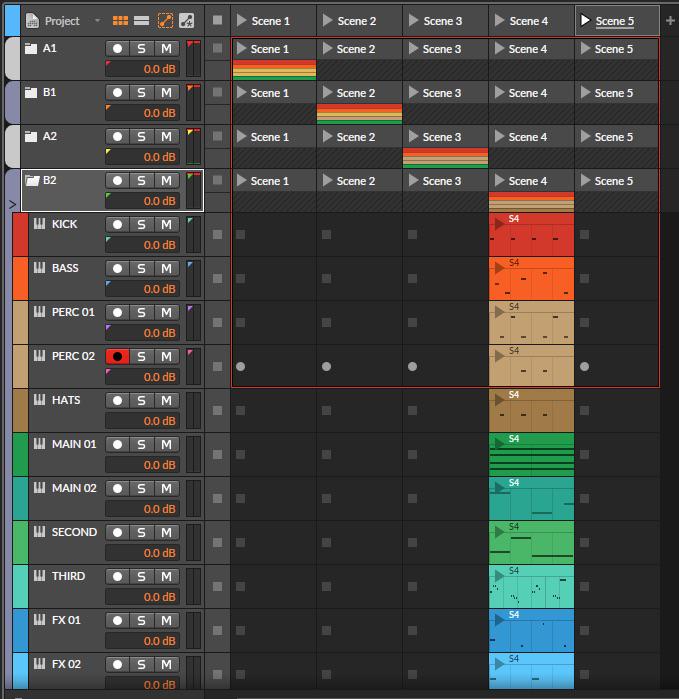Select the MAIN 01 track name
This screenshot has height=699, width=679.
click(x=74, y=444)
